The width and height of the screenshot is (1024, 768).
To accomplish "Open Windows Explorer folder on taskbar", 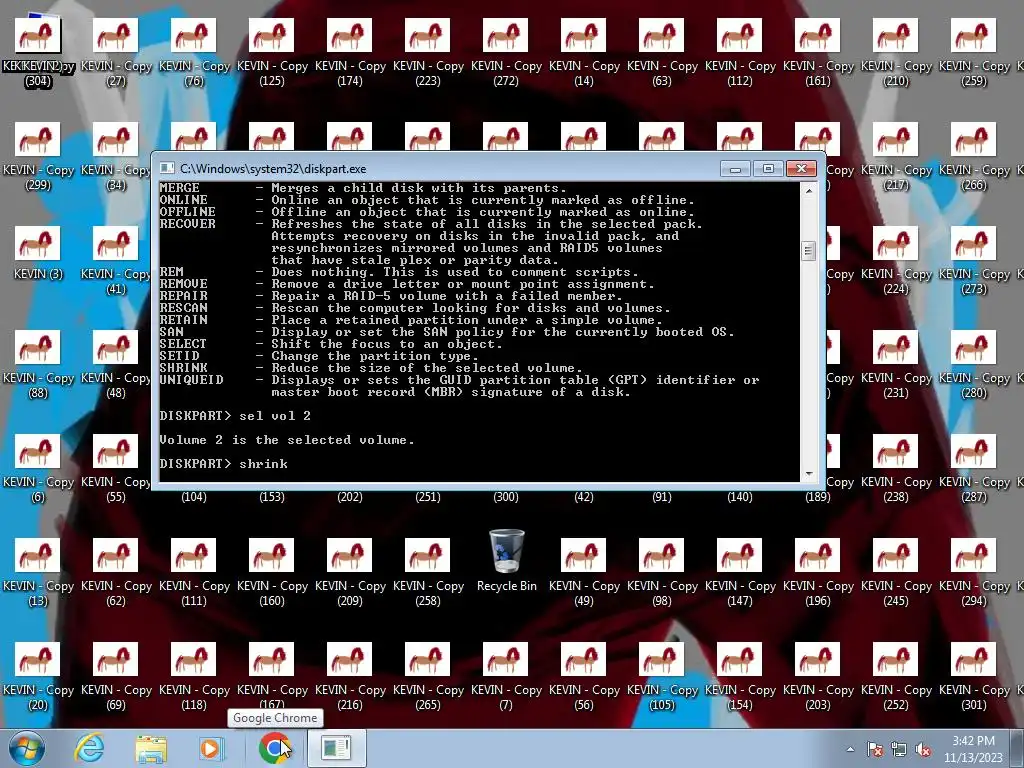I will click(151, 748).
